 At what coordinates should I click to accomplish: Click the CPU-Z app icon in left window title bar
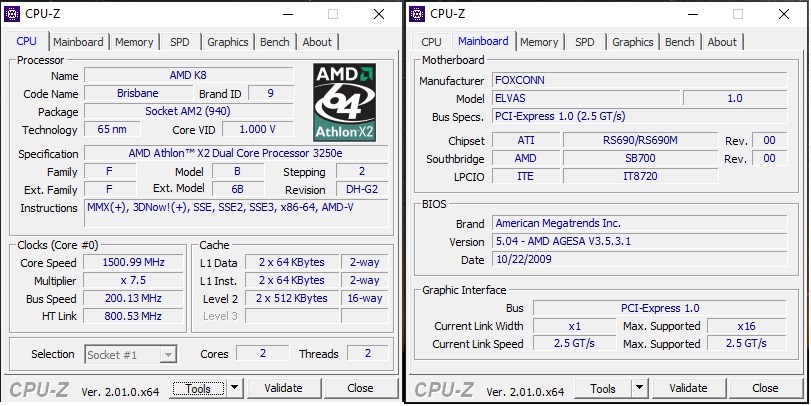tap(12, 14)
